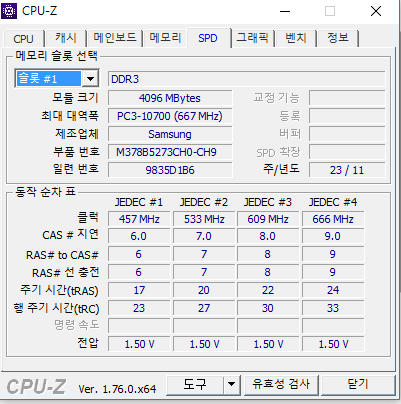Click the 일련 번호 label
Screen dimensions: 401x404
[76, 169]
